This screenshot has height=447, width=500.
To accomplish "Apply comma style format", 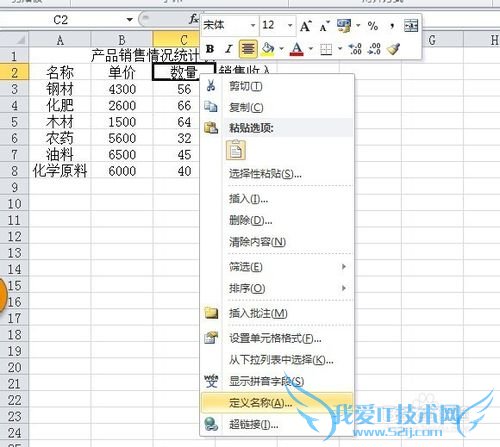I will tap(392, 26).
